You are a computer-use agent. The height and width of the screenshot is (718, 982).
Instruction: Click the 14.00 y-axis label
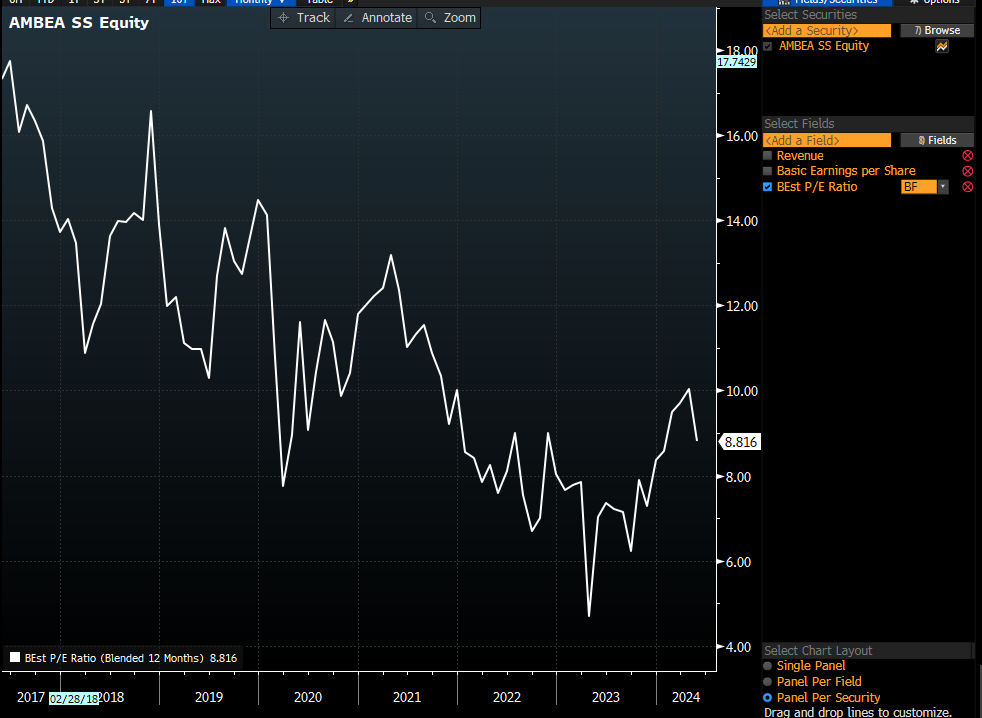click(742, 221)
